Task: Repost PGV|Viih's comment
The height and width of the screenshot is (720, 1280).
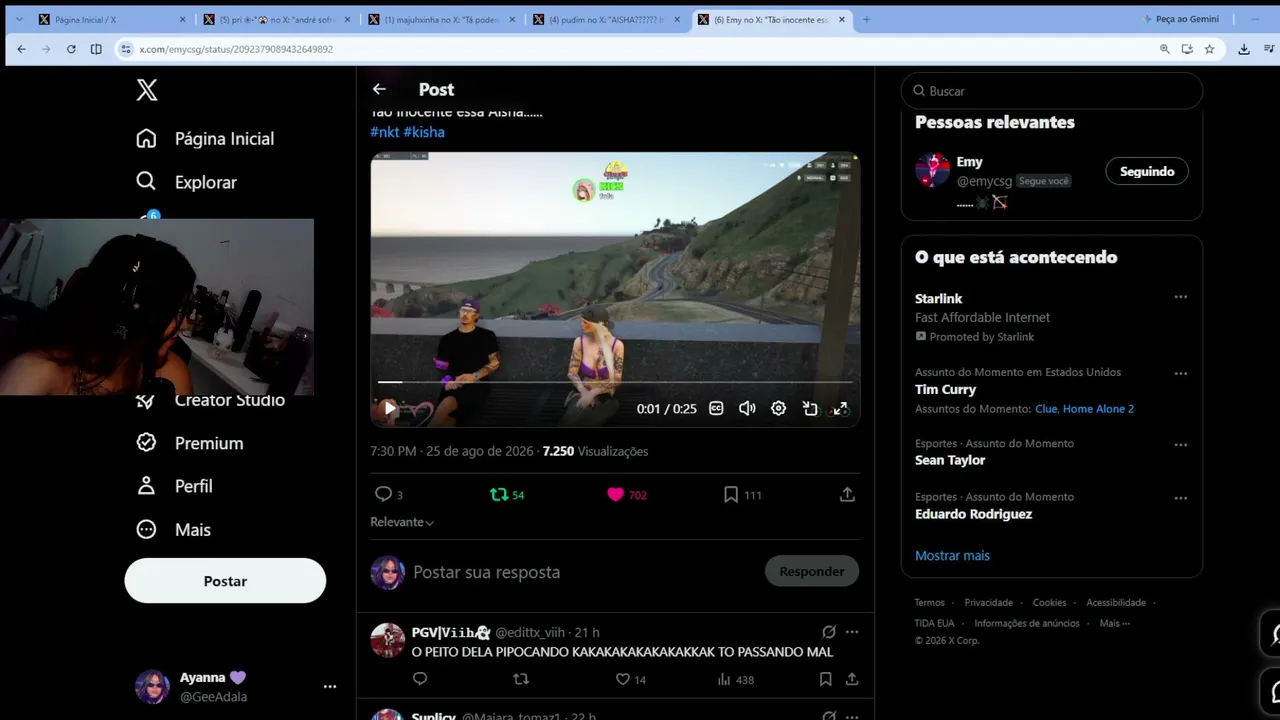Action: tap(520, 679)
